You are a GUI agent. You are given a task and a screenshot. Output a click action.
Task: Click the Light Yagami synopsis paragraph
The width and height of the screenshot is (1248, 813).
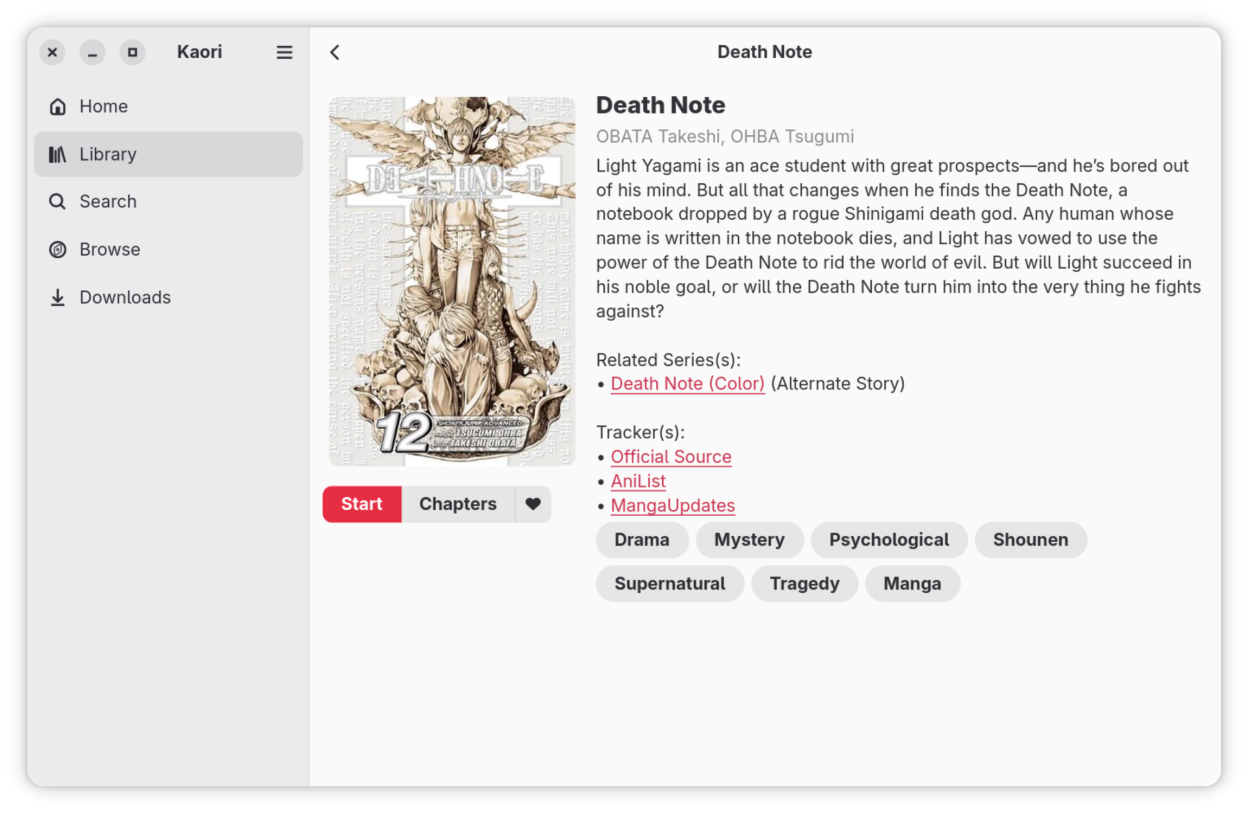[x=898, y=239]
